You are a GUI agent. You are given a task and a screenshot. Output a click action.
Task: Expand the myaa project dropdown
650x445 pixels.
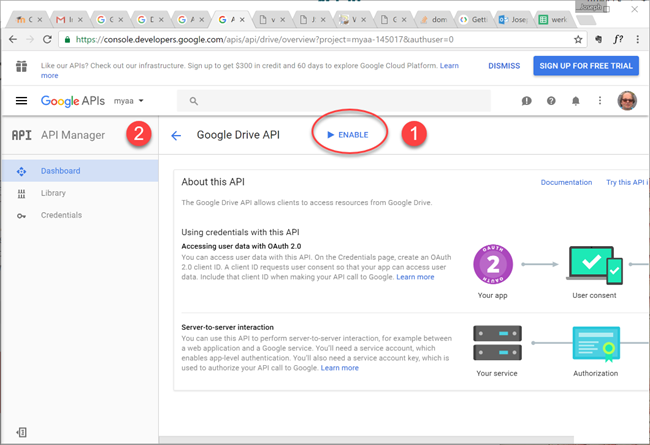129,101
